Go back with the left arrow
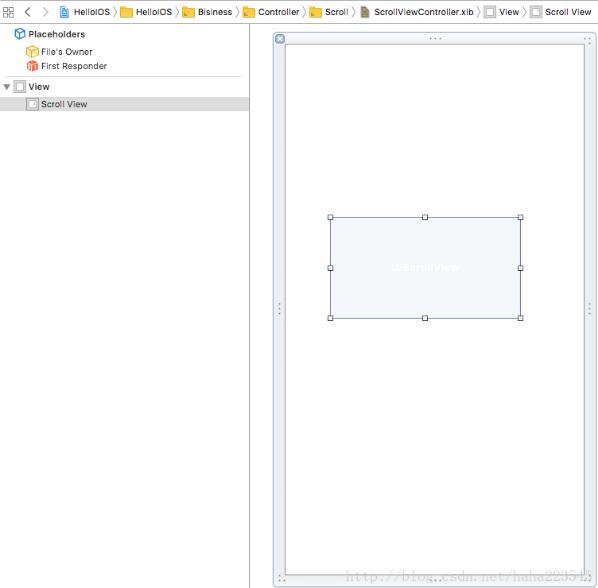The height and width of the screenshot is (588, 598). click(x=27, y=12)
